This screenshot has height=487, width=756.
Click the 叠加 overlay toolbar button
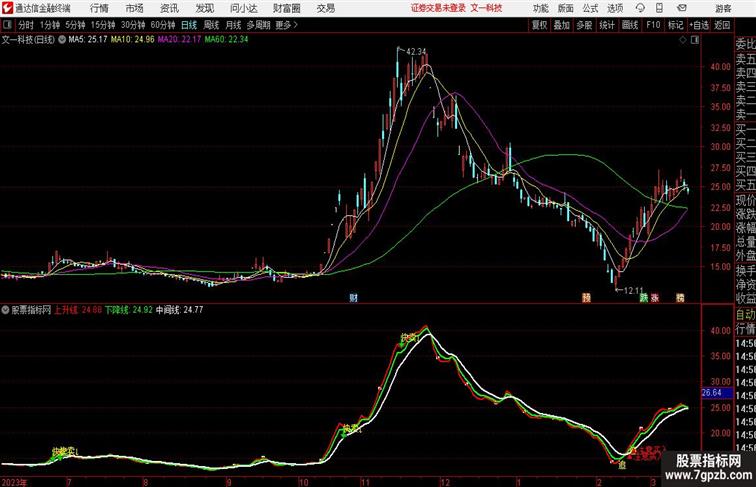tap(561, 25)
